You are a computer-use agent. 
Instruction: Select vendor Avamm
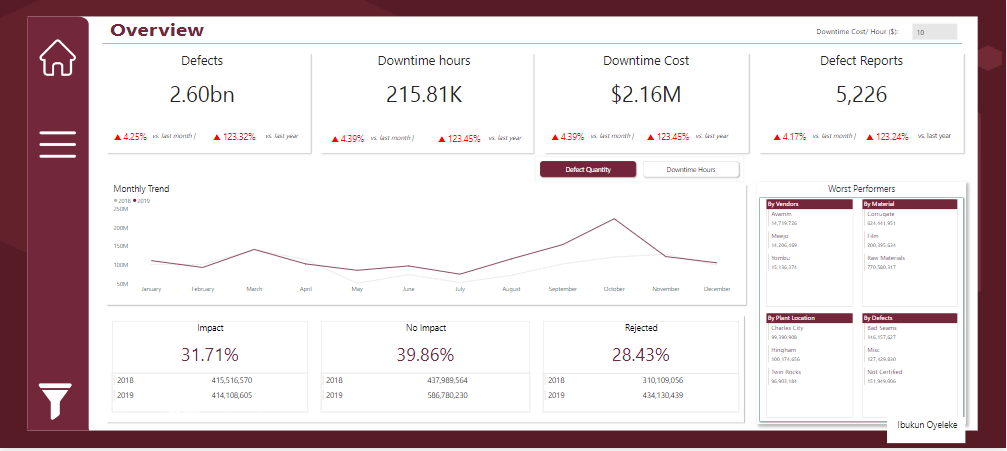point(782,214)
